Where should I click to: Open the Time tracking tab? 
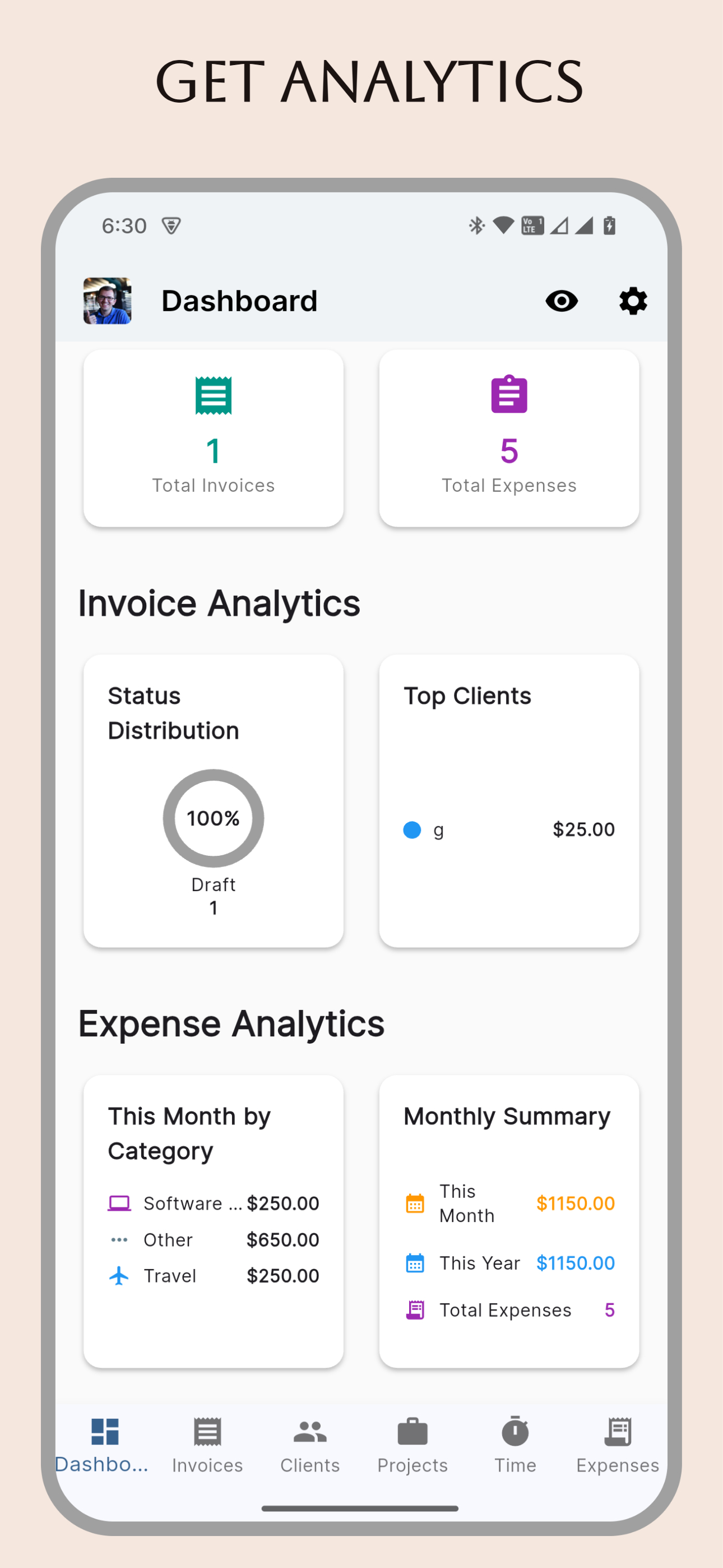(515, 1444)
